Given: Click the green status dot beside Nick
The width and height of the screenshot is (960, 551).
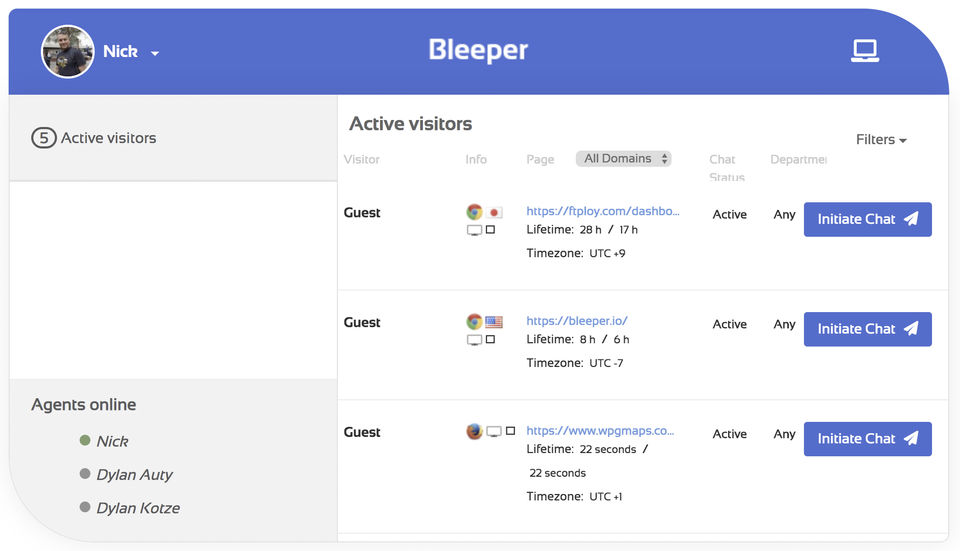Looking at the screenshot, I should pyautogui.click(x=85, y=440).
